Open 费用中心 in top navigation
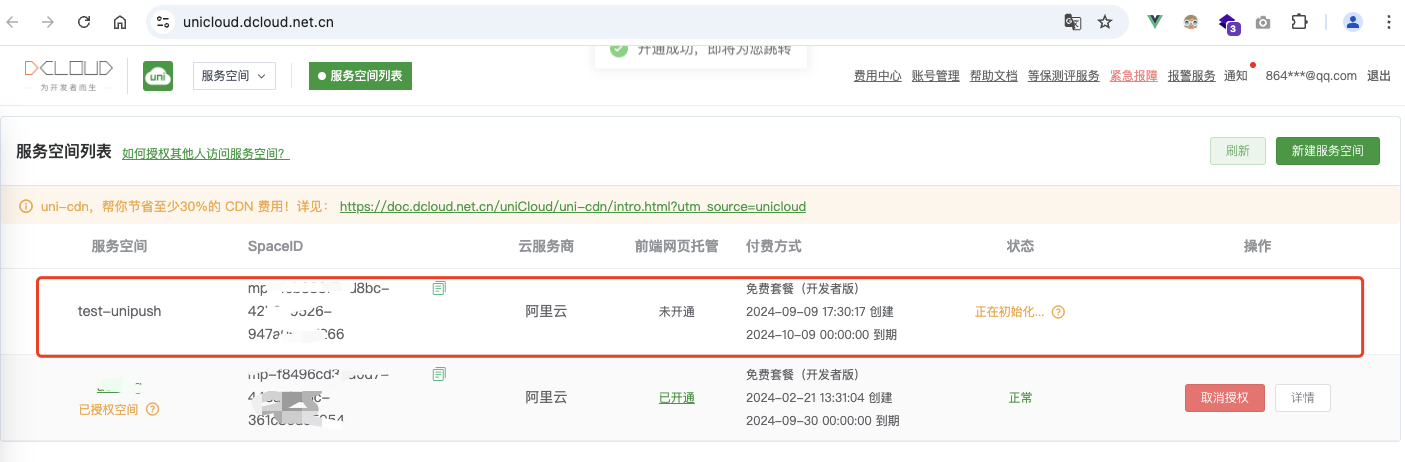 coord(878,76)
